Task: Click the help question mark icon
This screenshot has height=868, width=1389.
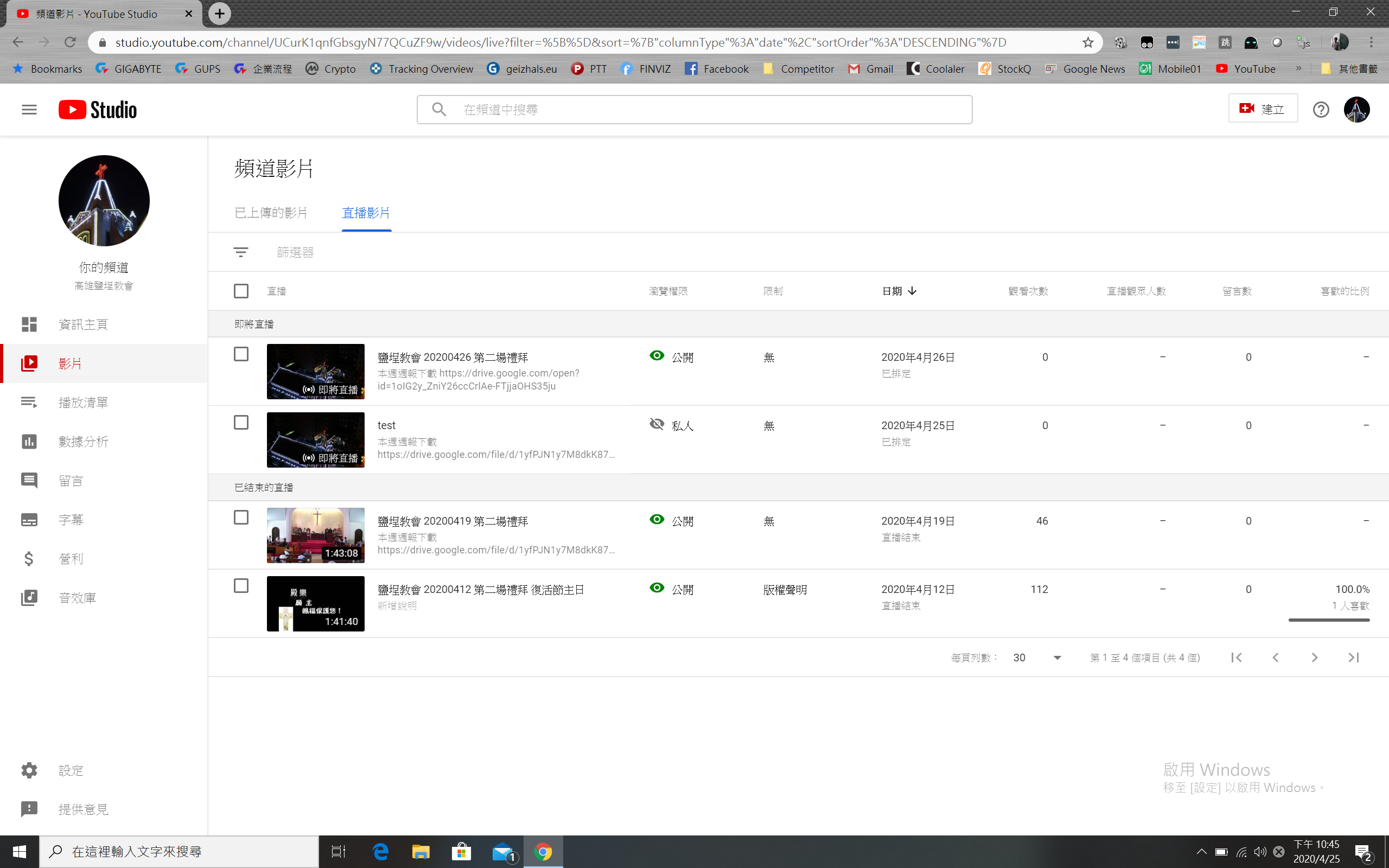Action: pos(1321,109)
